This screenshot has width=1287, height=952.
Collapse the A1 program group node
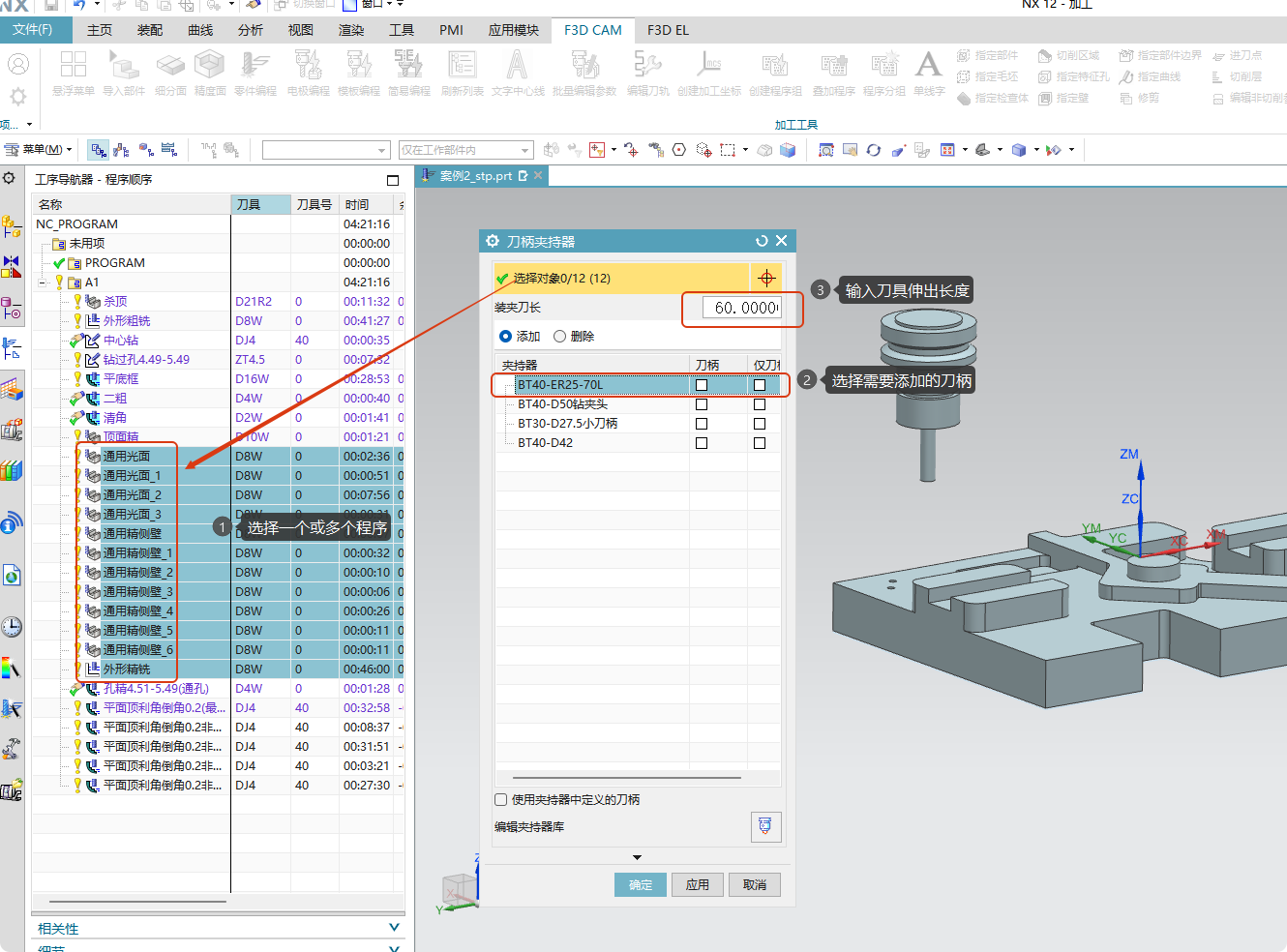(x=43, y=283)
